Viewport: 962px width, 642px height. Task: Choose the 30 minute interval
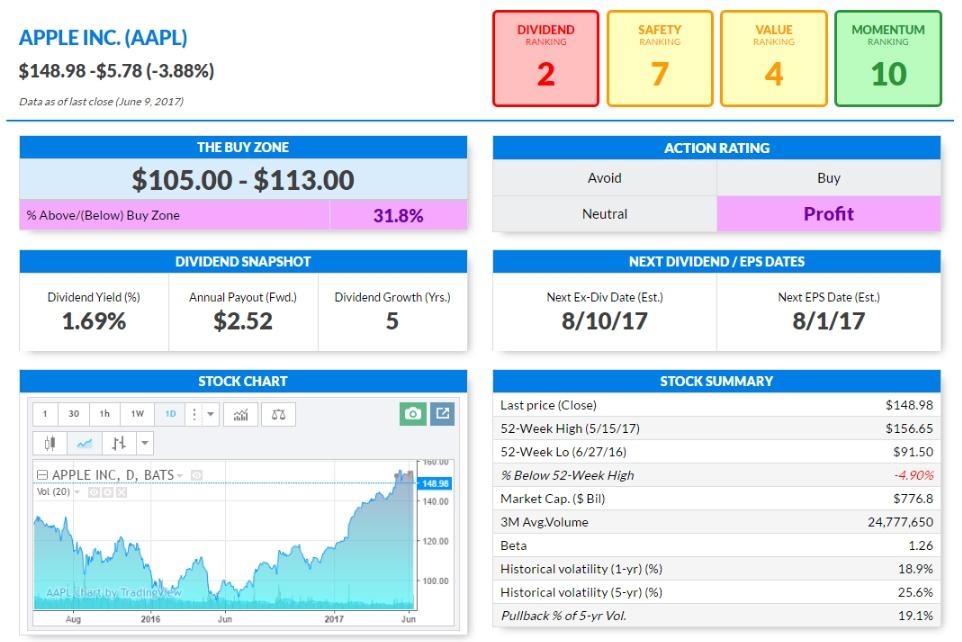[74, 415]
